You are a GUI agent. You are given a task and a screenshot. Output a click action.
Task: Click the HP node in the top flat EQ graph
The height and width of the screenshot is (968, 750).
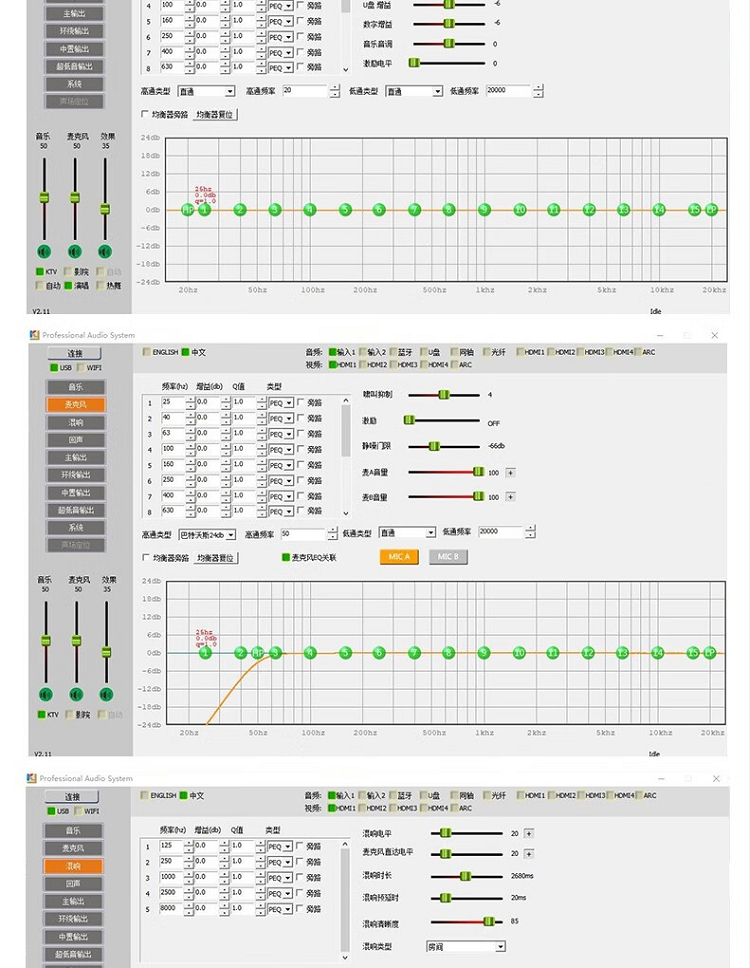point(187,210)
